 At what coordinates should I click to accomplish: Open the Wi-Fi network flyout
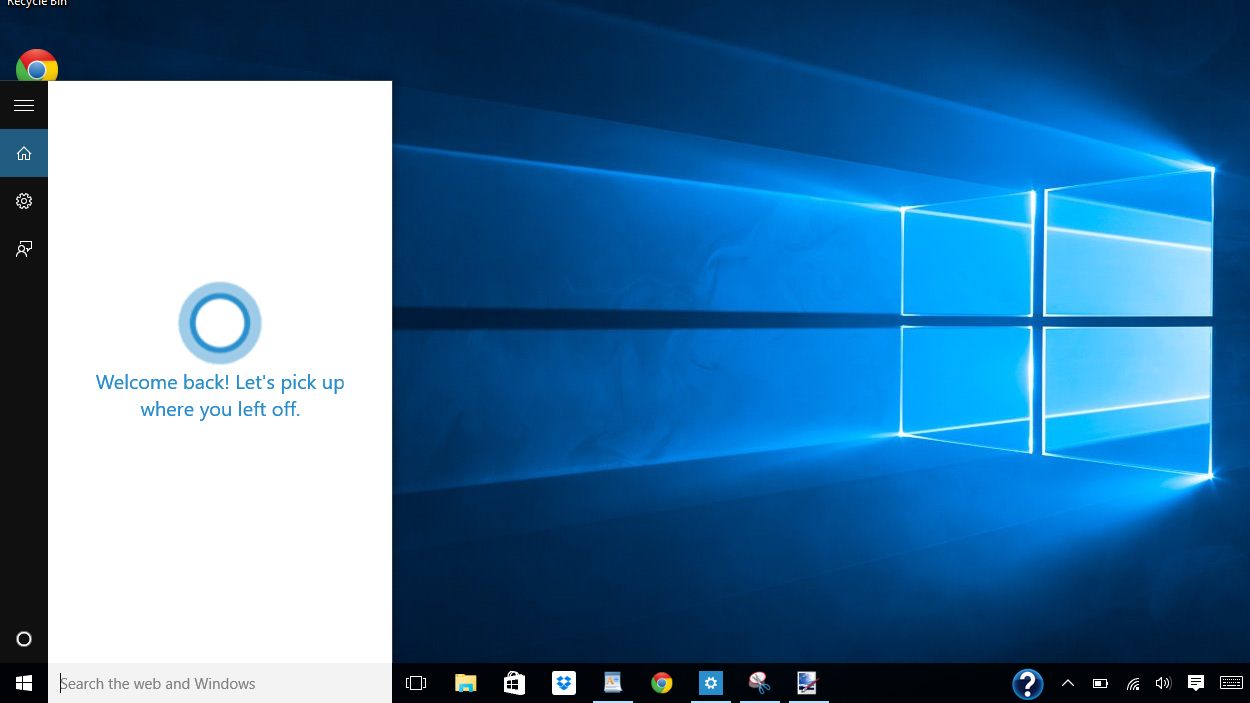coord(1133,684)
